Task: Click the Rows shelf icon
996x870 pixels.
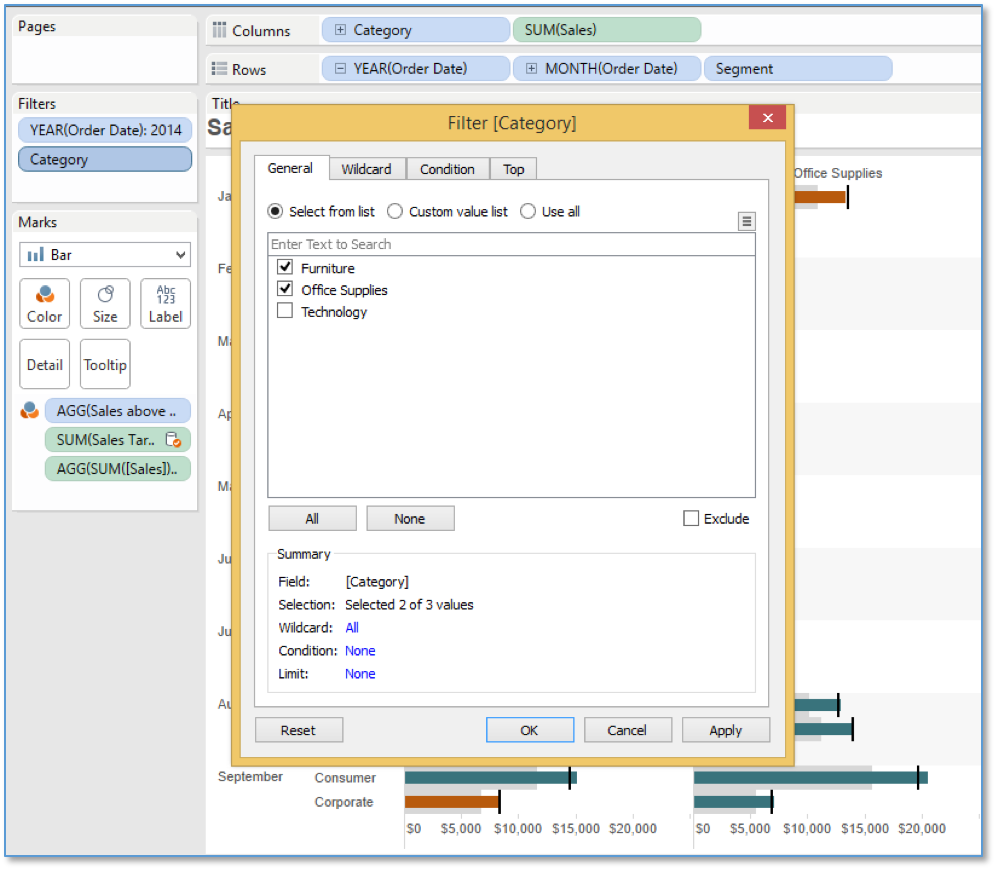Action: point(219,69)
